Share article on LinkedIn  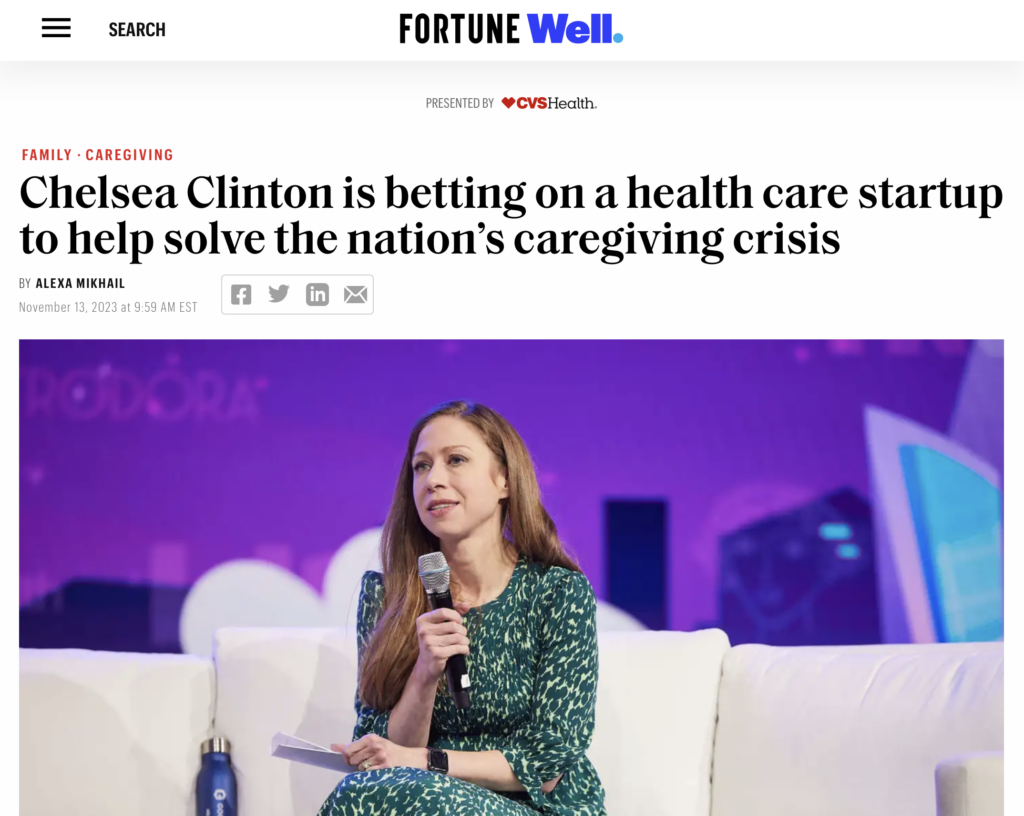tap(317, 294)
